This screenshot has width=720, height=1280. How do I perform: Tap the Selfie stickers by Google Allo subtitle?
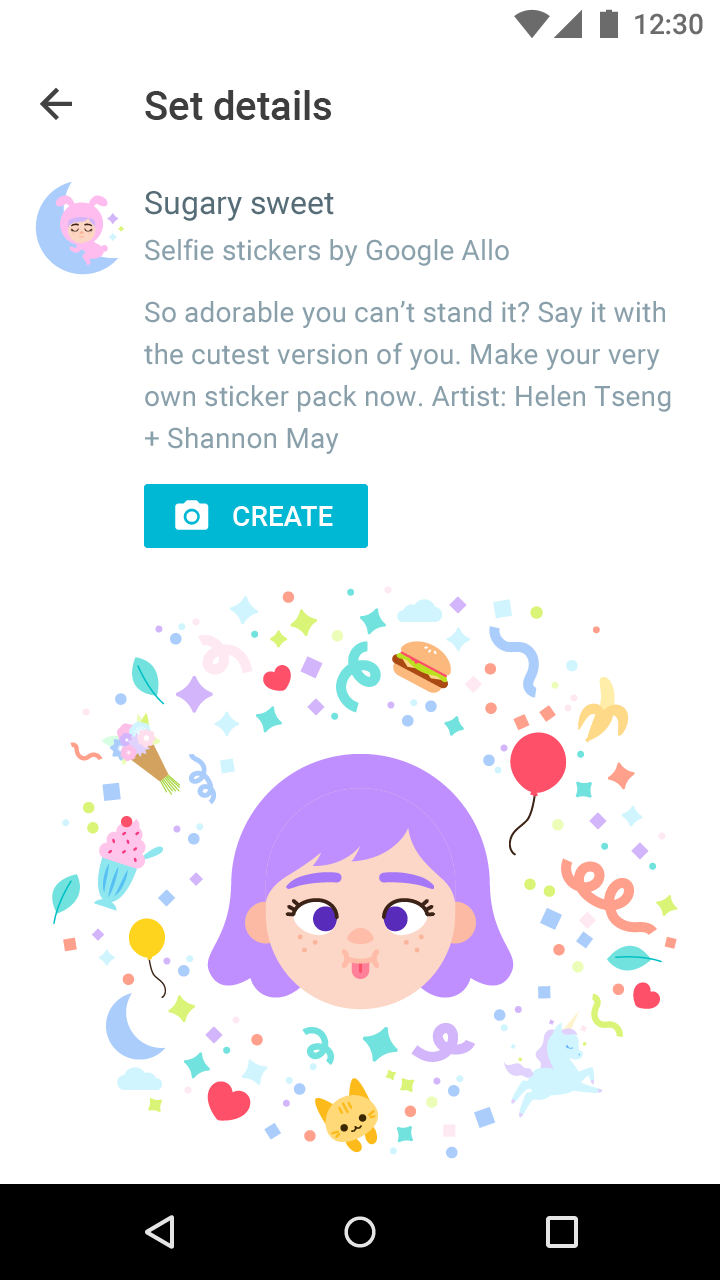[327, 250]
